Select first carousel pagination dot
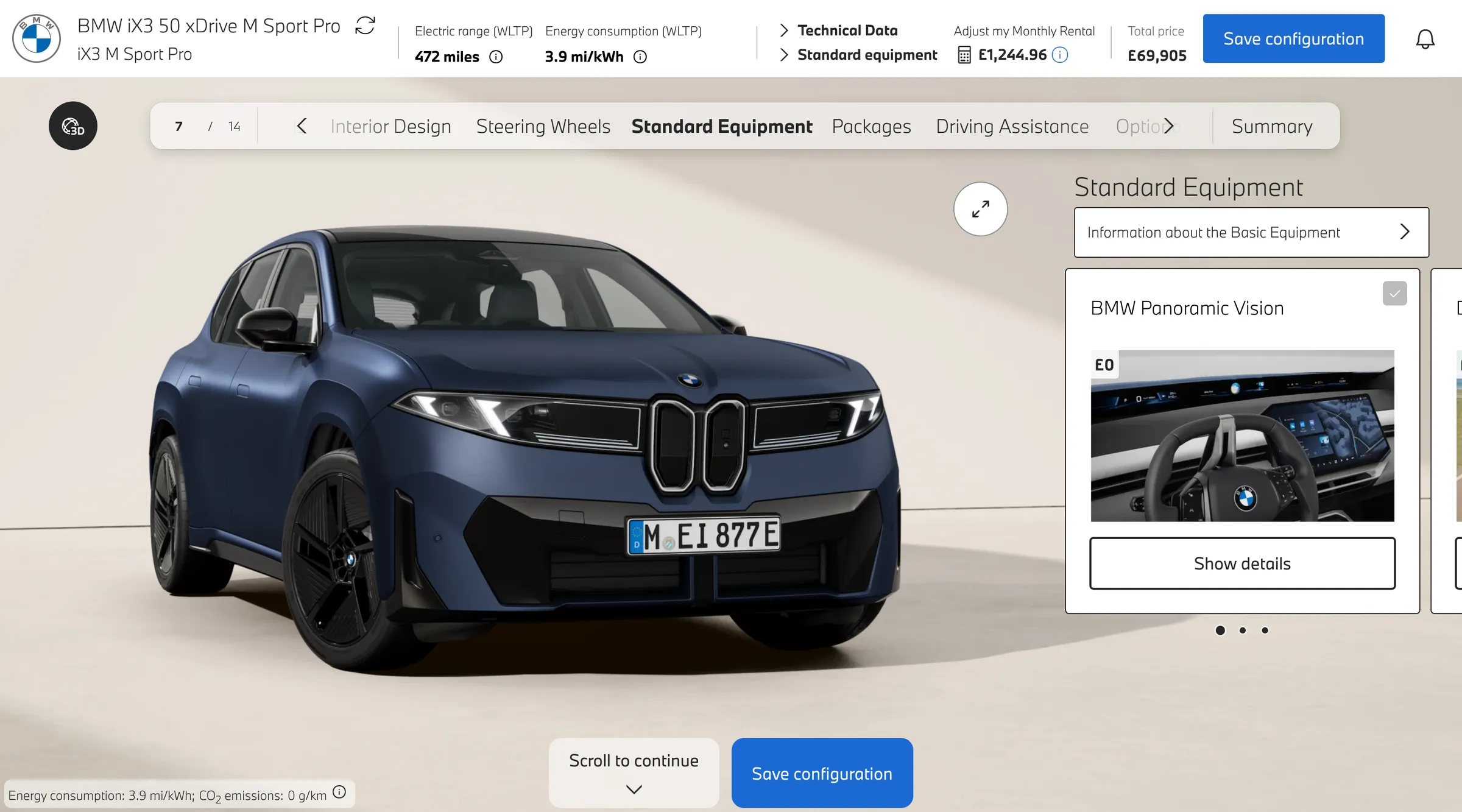The height and width of the screenshot is (812, 1462). 1220,630
